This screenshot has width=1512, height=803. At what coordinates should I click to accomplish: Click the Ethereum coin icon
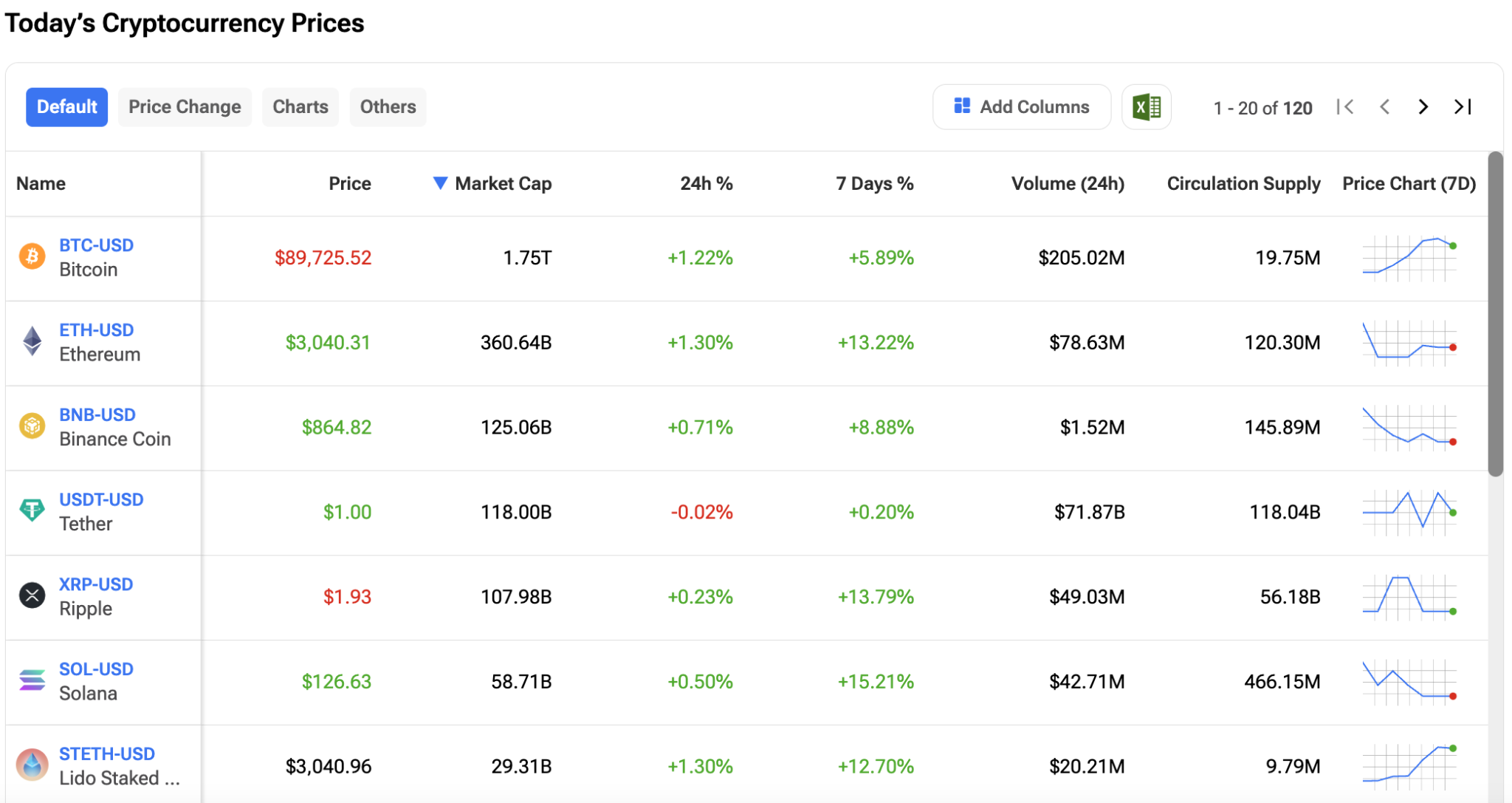32,341
